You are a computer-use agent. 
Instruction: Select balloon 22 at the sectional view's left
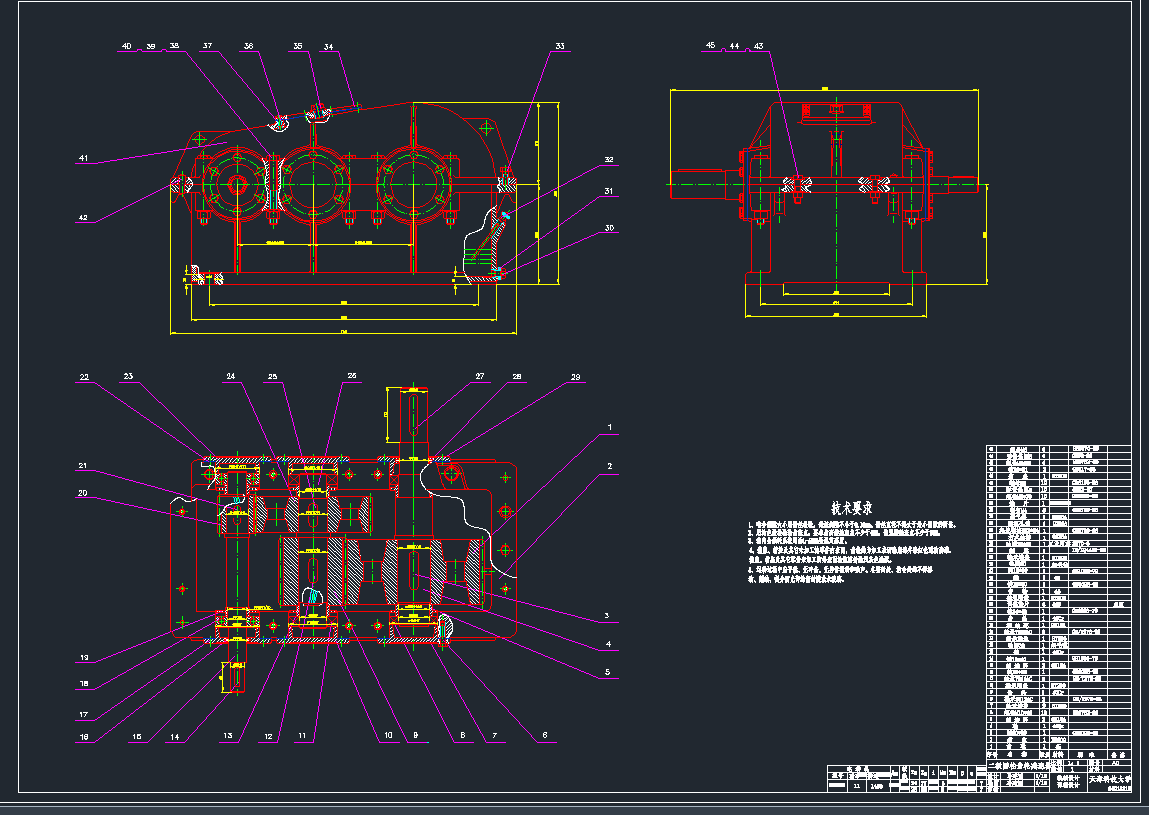tap(83, 375)
